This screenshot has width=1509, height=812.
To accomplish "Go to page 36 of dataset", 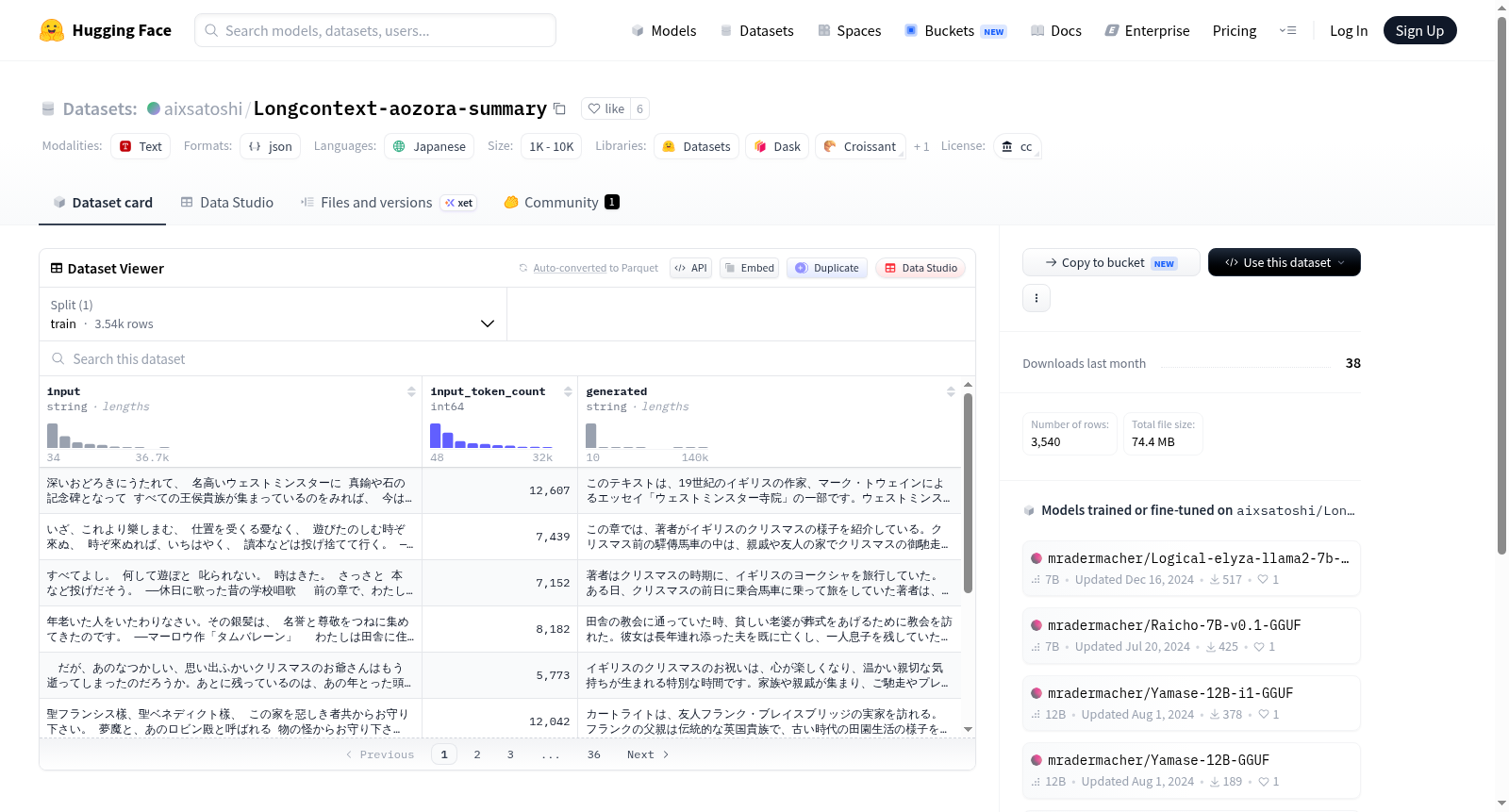I will click(594, 754).
